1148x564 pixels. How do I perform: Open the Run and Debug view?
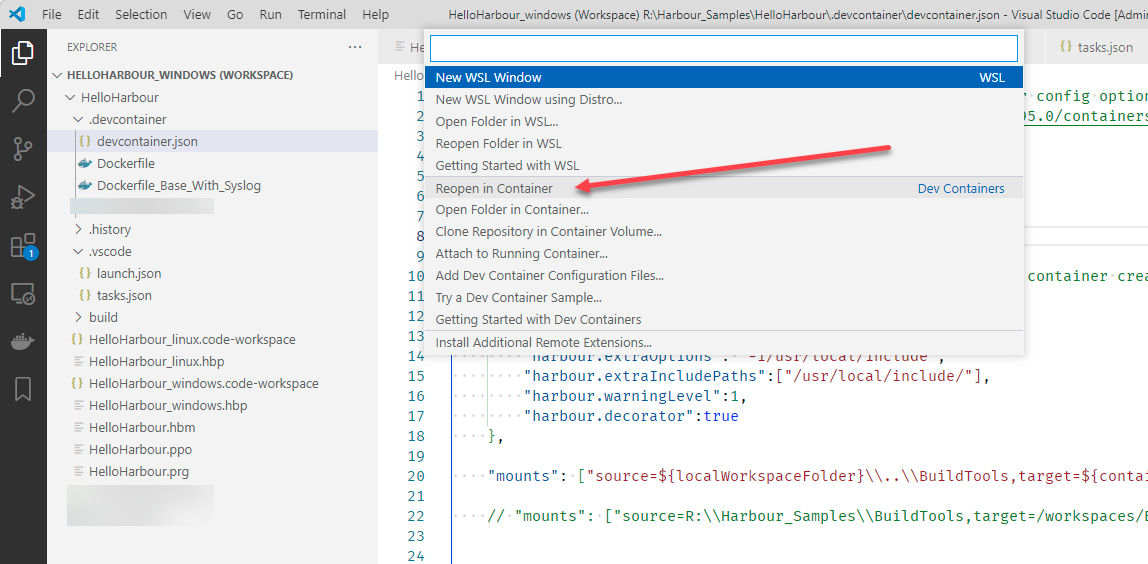[x=22, y=197]
